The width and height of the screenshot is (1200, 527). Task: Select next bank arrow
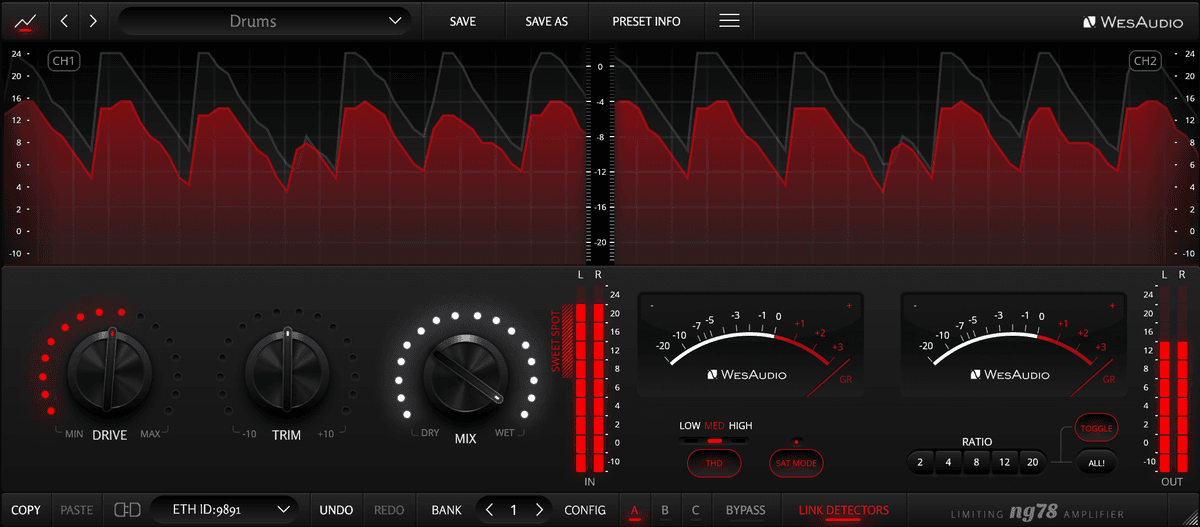point(539,510)
